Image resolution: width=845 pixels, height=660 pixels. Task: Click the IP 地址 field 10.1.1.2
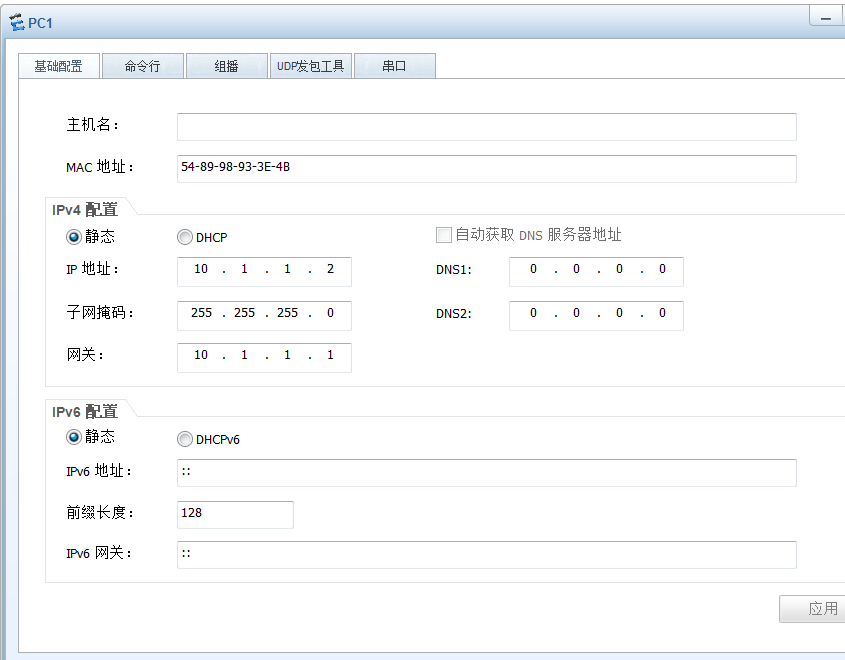pyautogui.click(x=264, y=272)
